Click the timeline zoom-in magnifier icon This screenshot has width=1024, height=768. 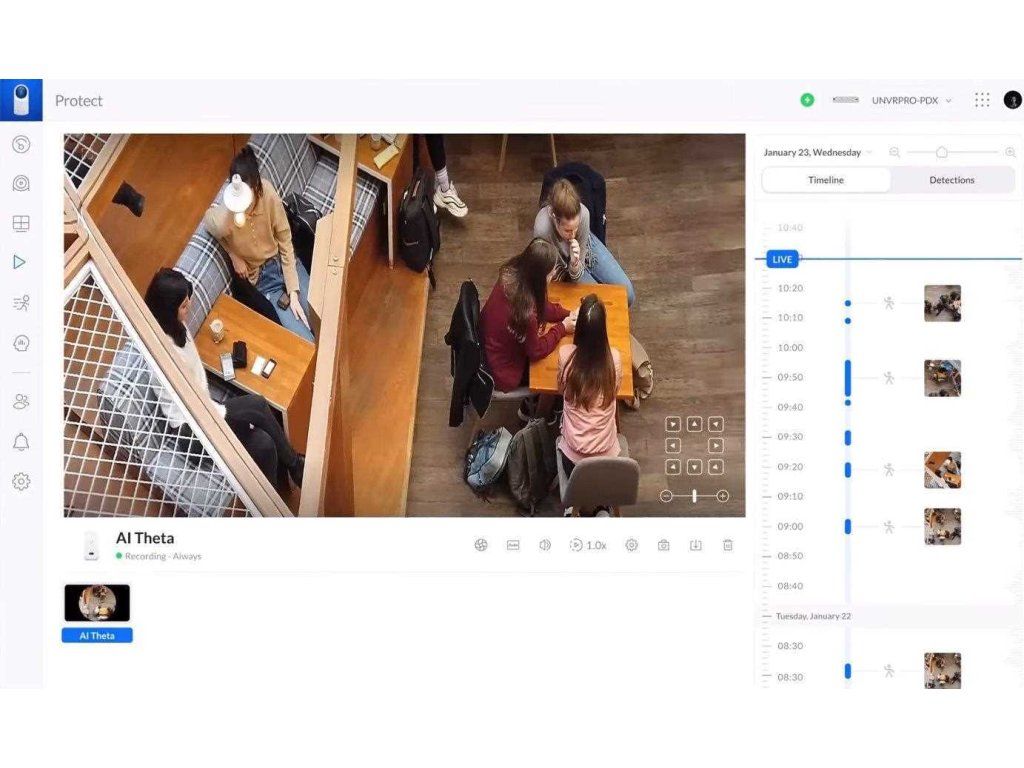1010,152
